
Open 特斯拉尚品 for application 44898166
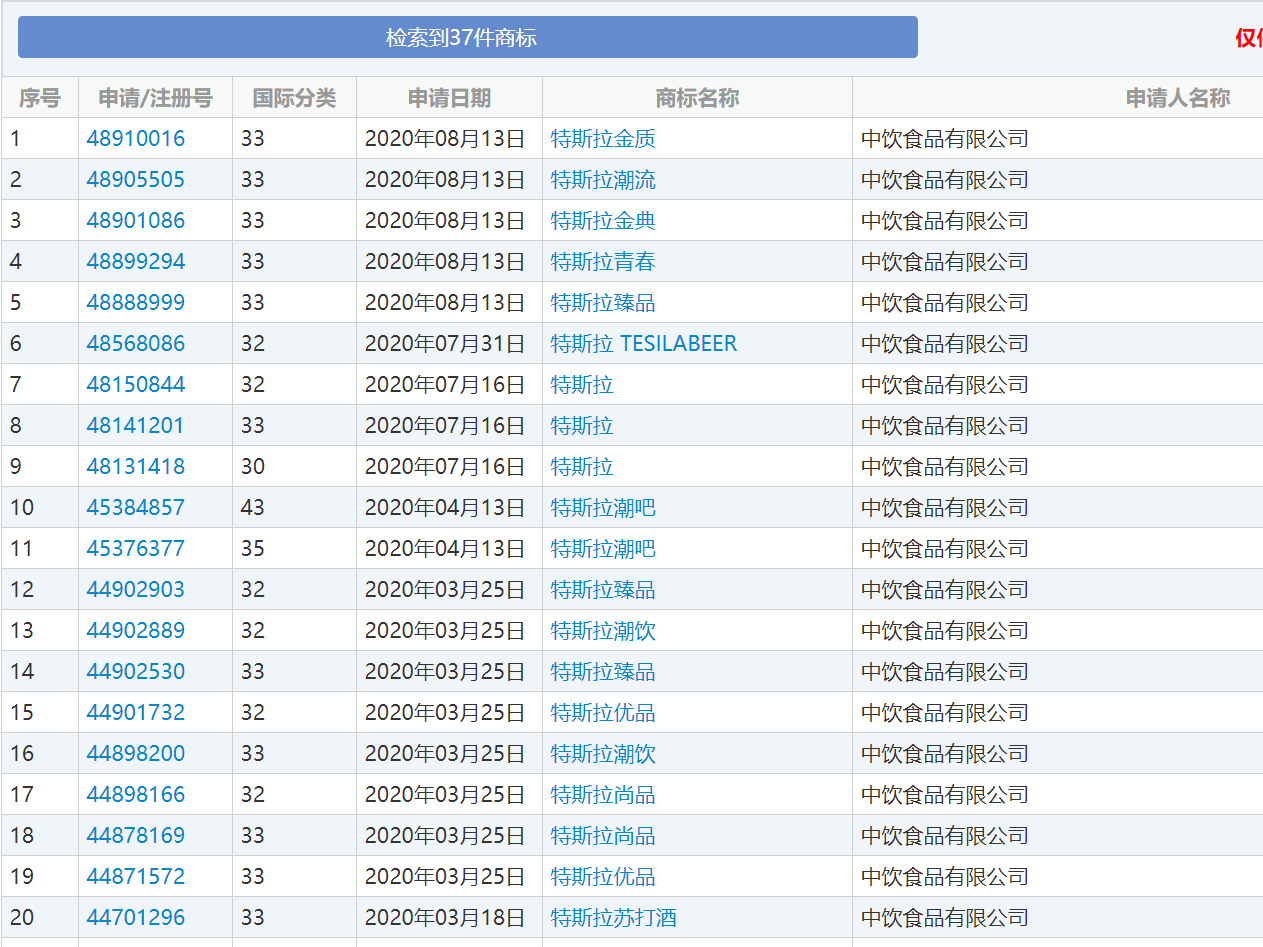pyautogui.click(x=603, y=795)
